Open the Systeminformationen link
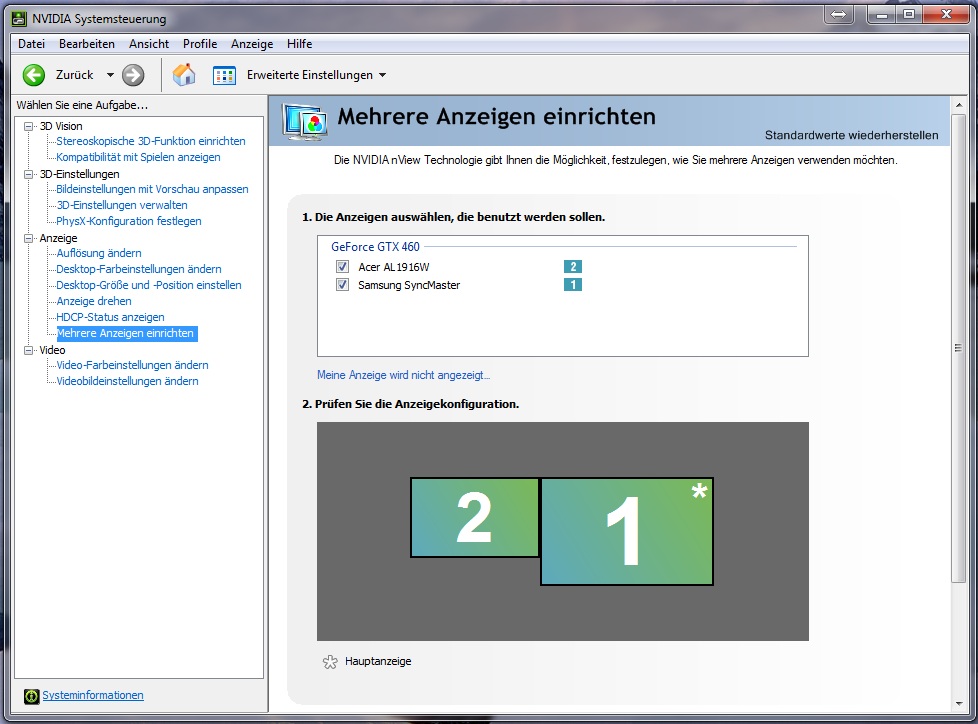The height and width of the screenshot is (724, 978). point(93,695)
